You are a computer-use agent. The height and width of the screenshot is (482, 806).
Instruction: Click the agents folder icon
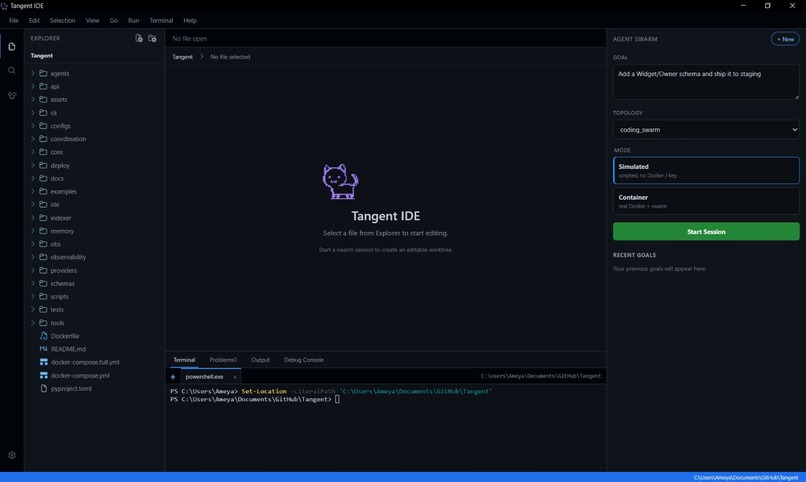coord(43,73)
